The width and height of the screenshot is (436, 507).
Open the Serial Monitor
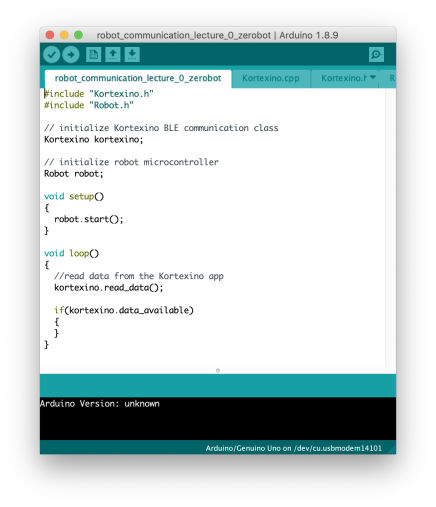376,54
